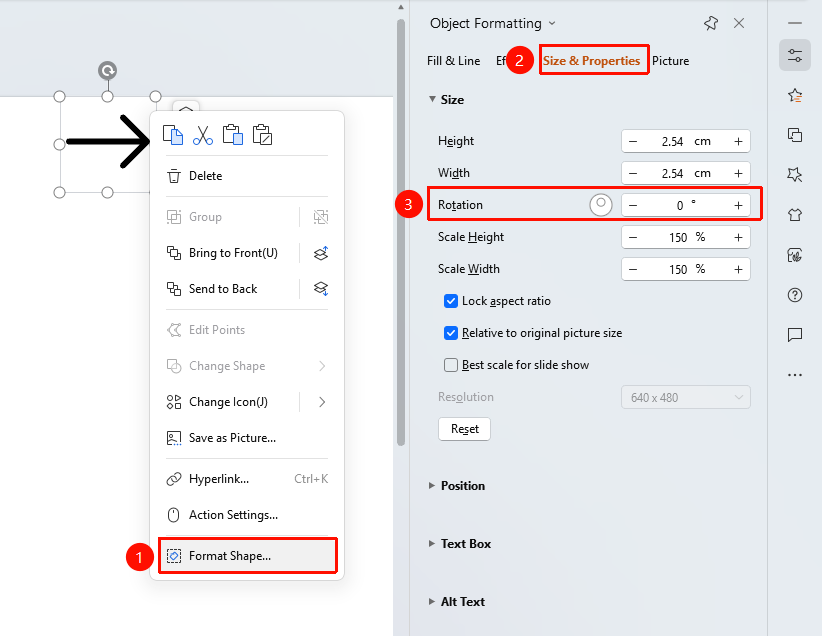Image resolution: width=822 pixels, height=636 pixels.
Task: Choose Delete from the context menu
Action: pyautogui.click(x=247, y=176)
